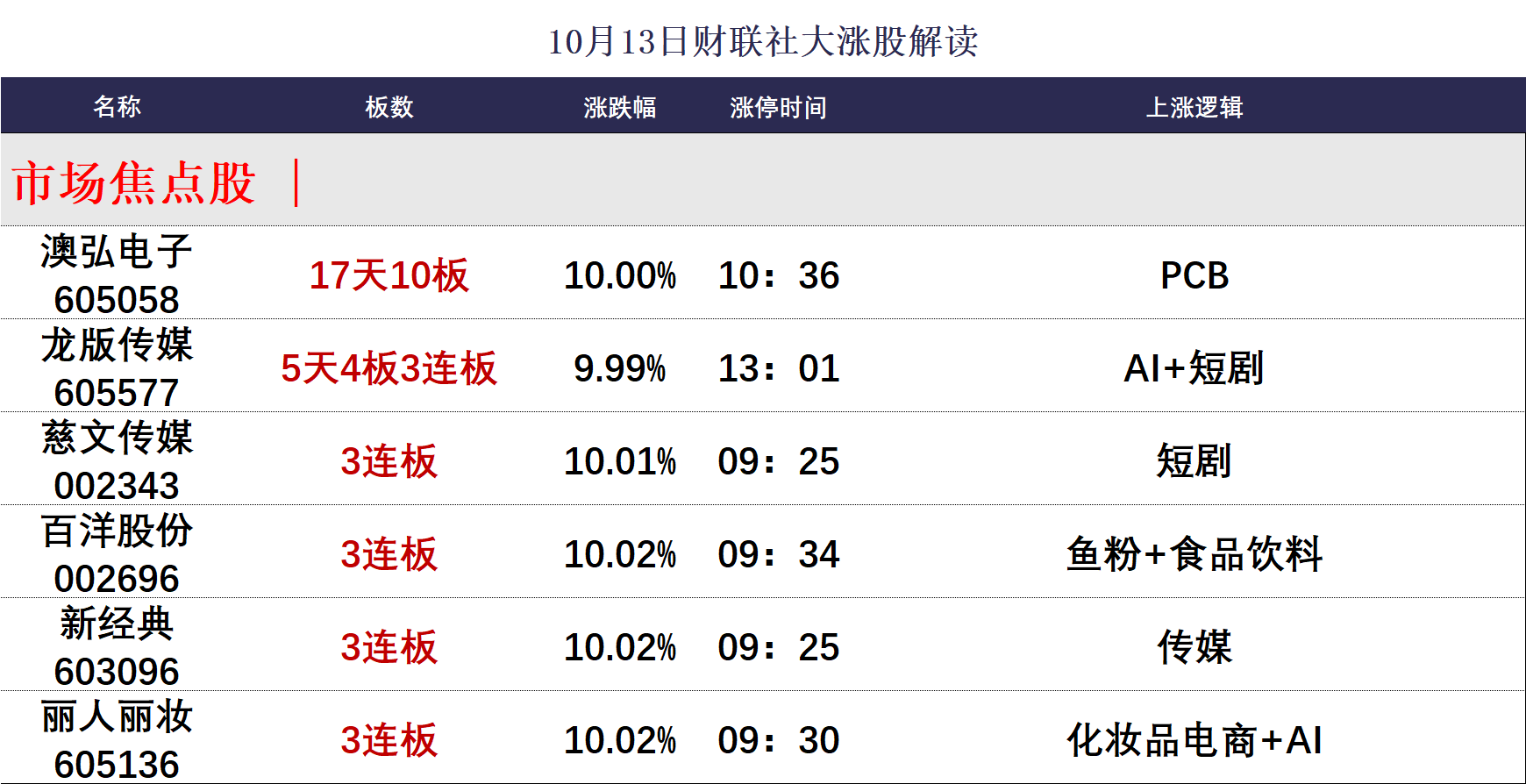The height and width of the screenshot is (784, 1526).
Task: Click the 涨跌幅 column header
Action: [x=620, y=107]
